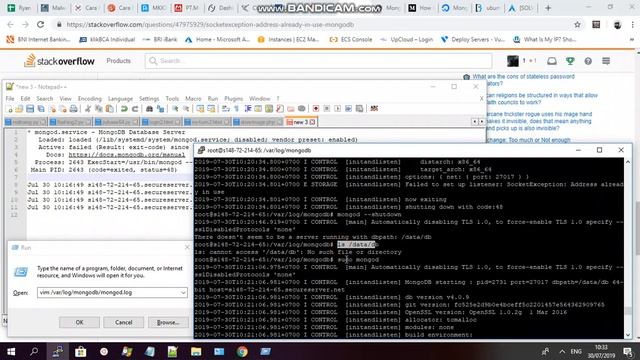Screen dimensions: 640x360
Task: Click Zoom In icon in Notepad++ toolbar
Action: 175,109
